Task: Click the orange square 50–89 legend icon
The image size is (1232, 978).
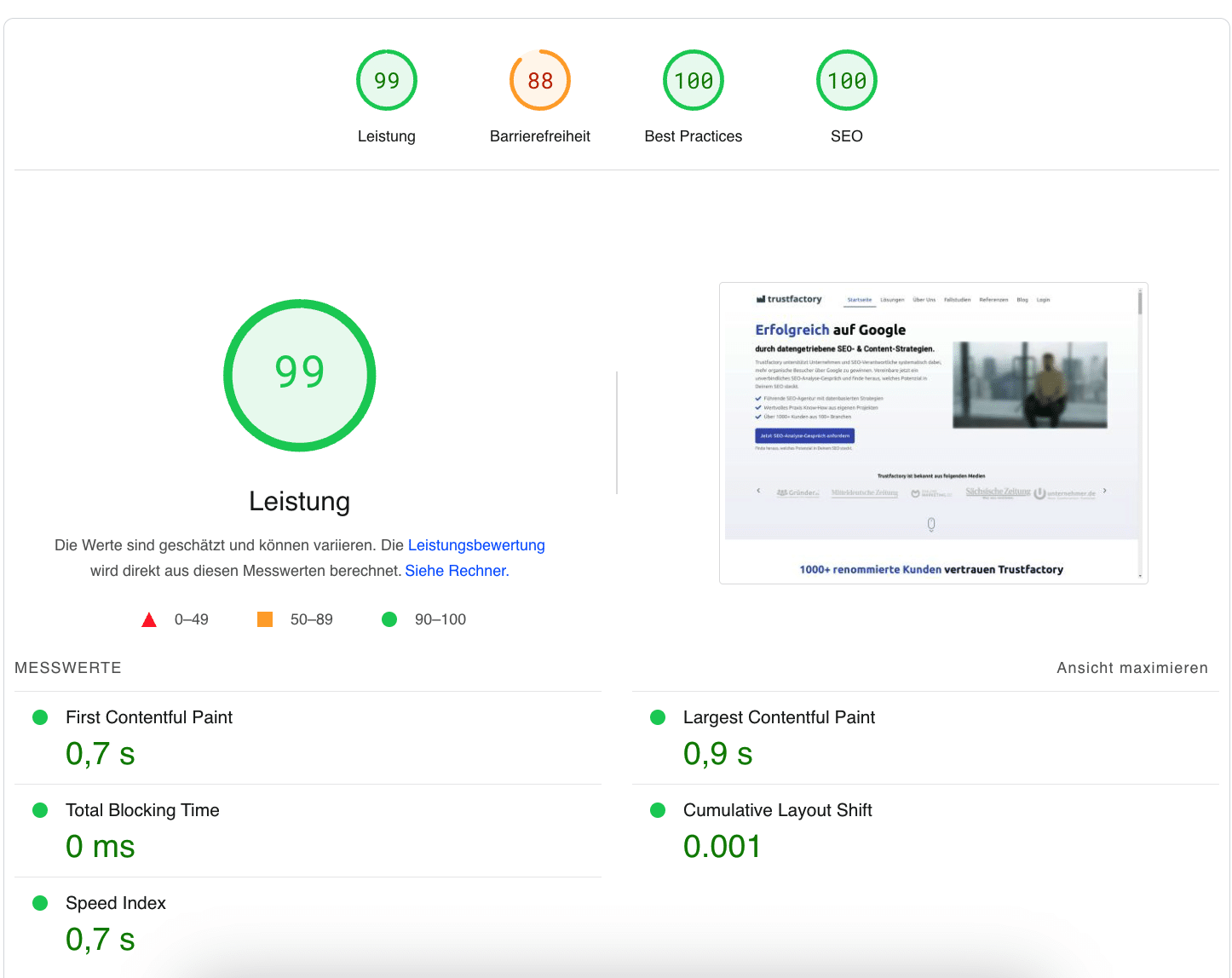Action: [x=265, y=619]
